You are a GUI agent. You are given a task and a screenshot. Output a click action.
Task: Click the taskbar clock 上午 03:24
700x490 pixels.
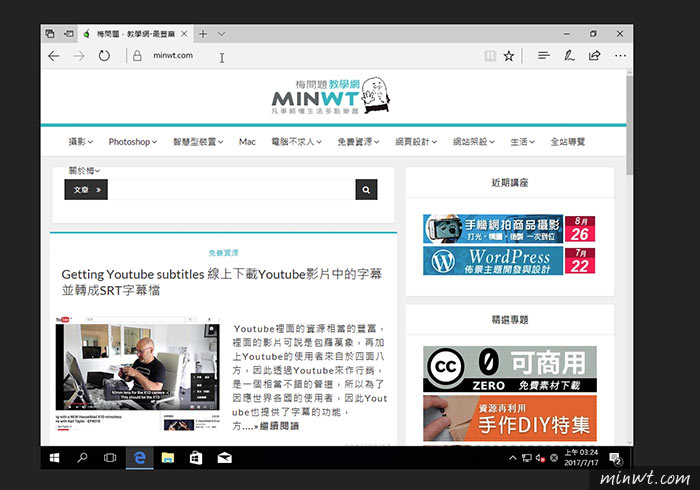click(581, 457)
